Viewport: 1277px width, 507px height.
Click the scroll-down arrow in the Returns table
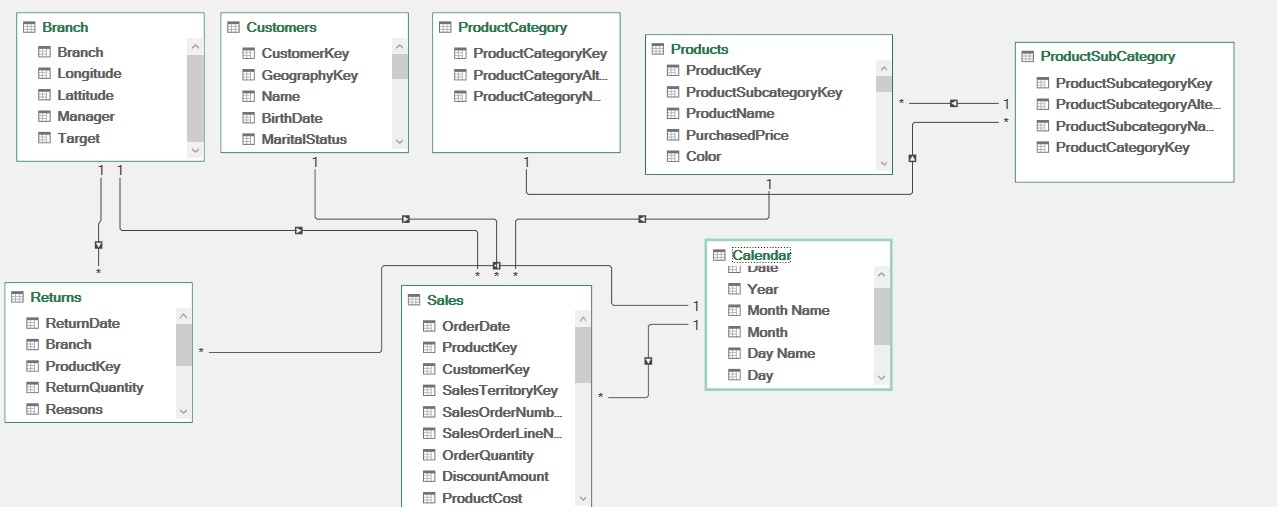(183, 411)
